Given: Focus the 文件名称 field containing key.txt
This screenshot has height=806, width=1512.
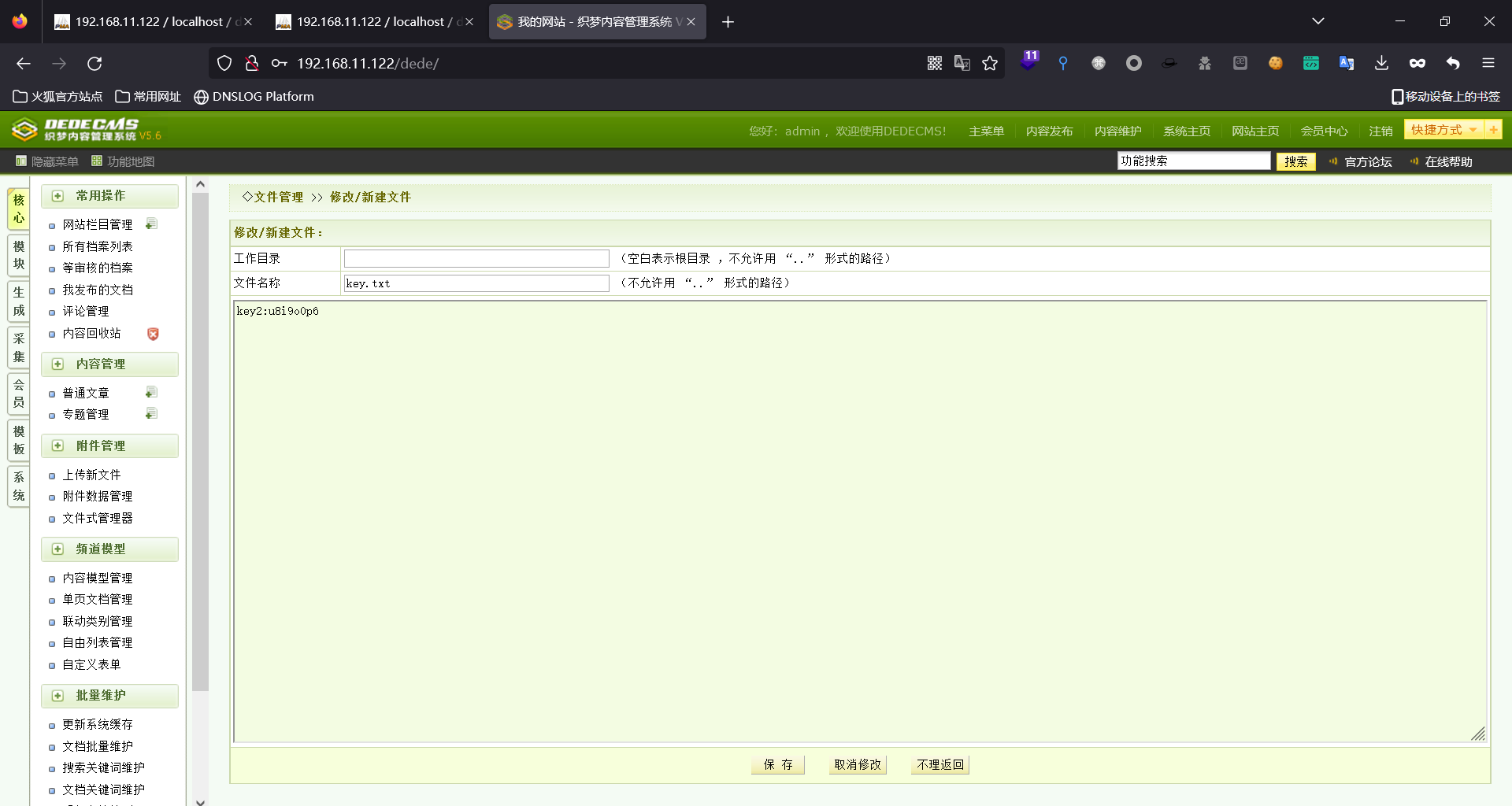Looking at the screenshot, I should pos(476,283).
